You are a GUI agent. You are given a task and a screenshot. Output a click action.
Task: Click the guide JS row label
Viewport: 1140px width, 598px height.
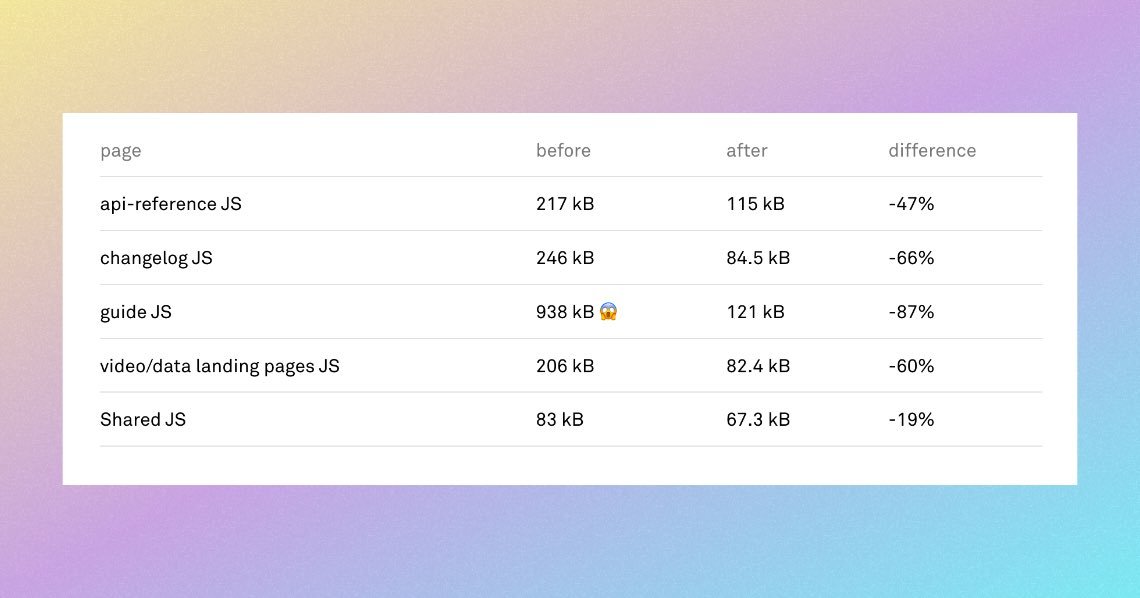136,312
